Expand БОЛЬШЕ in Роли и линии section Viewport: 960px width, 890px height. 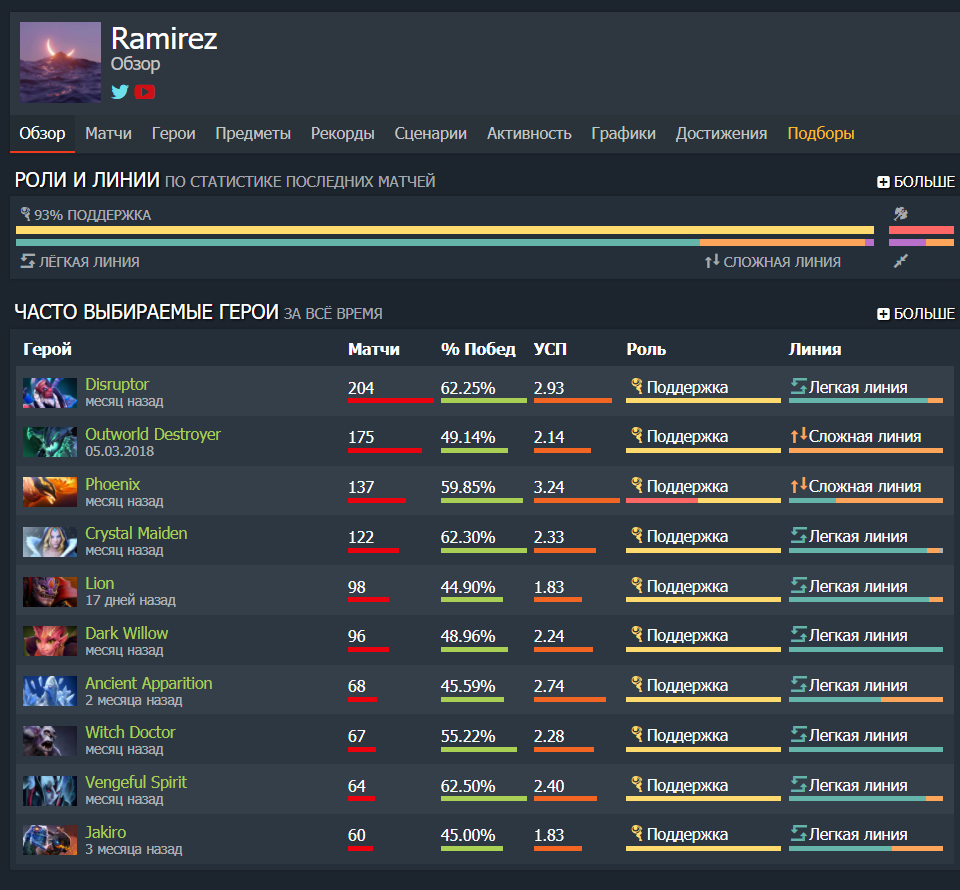tap(916, 182)
